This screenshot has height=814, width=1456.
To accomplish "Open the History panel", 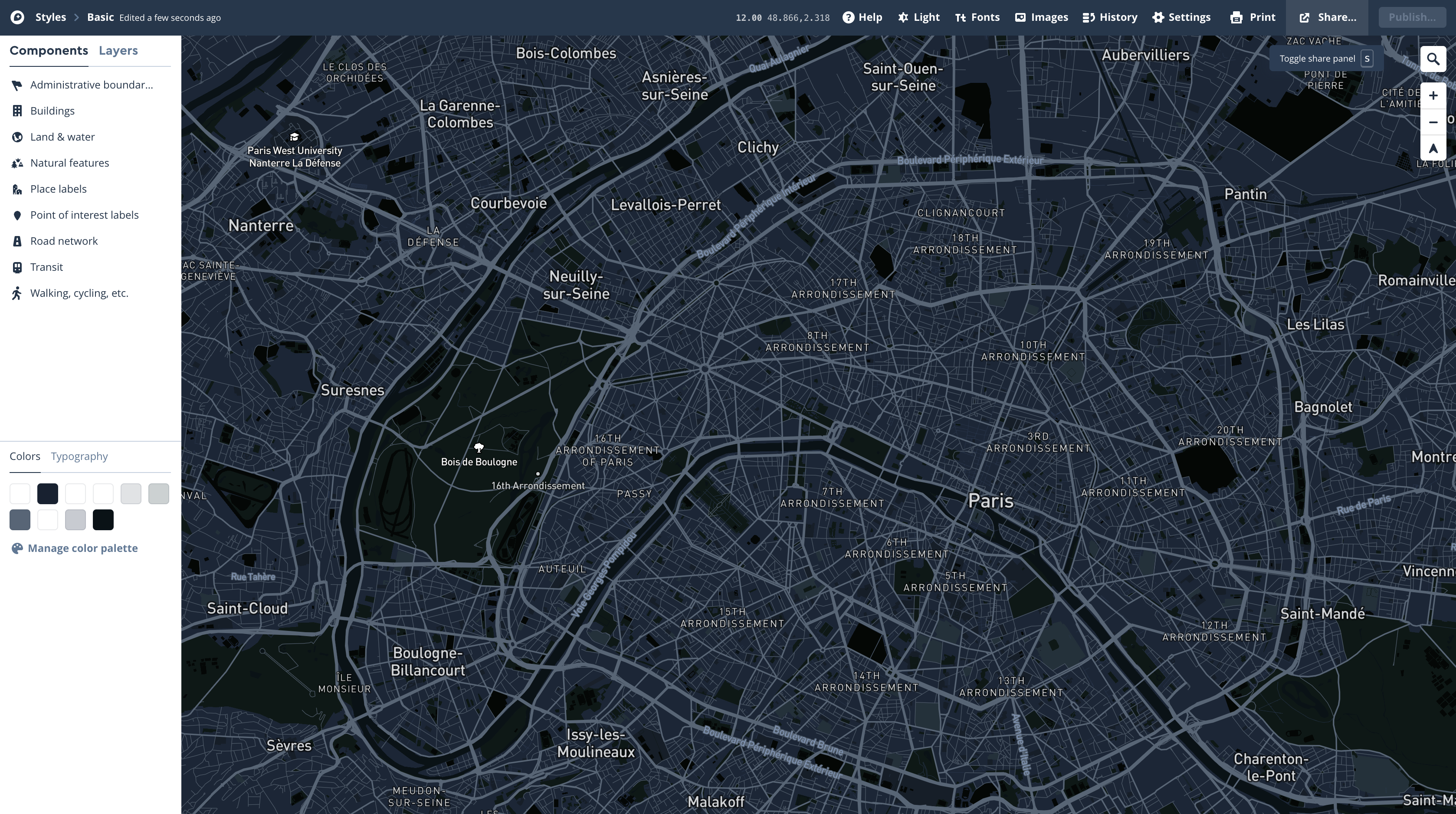I will [1109, 17].
